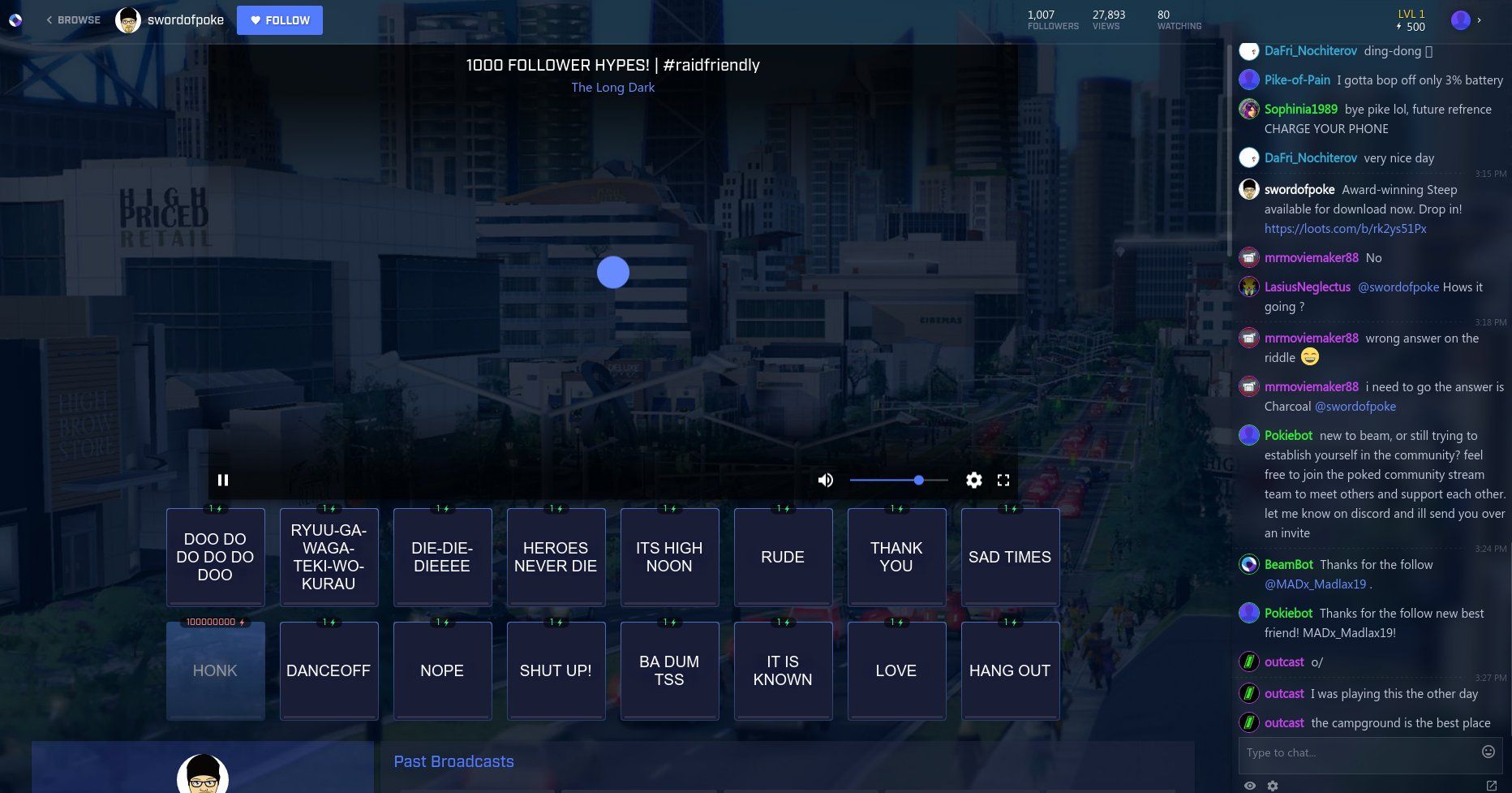Click the 500 sparks balance
Viewport: 1512px width, 793px height.
[x=1411, y=27]
